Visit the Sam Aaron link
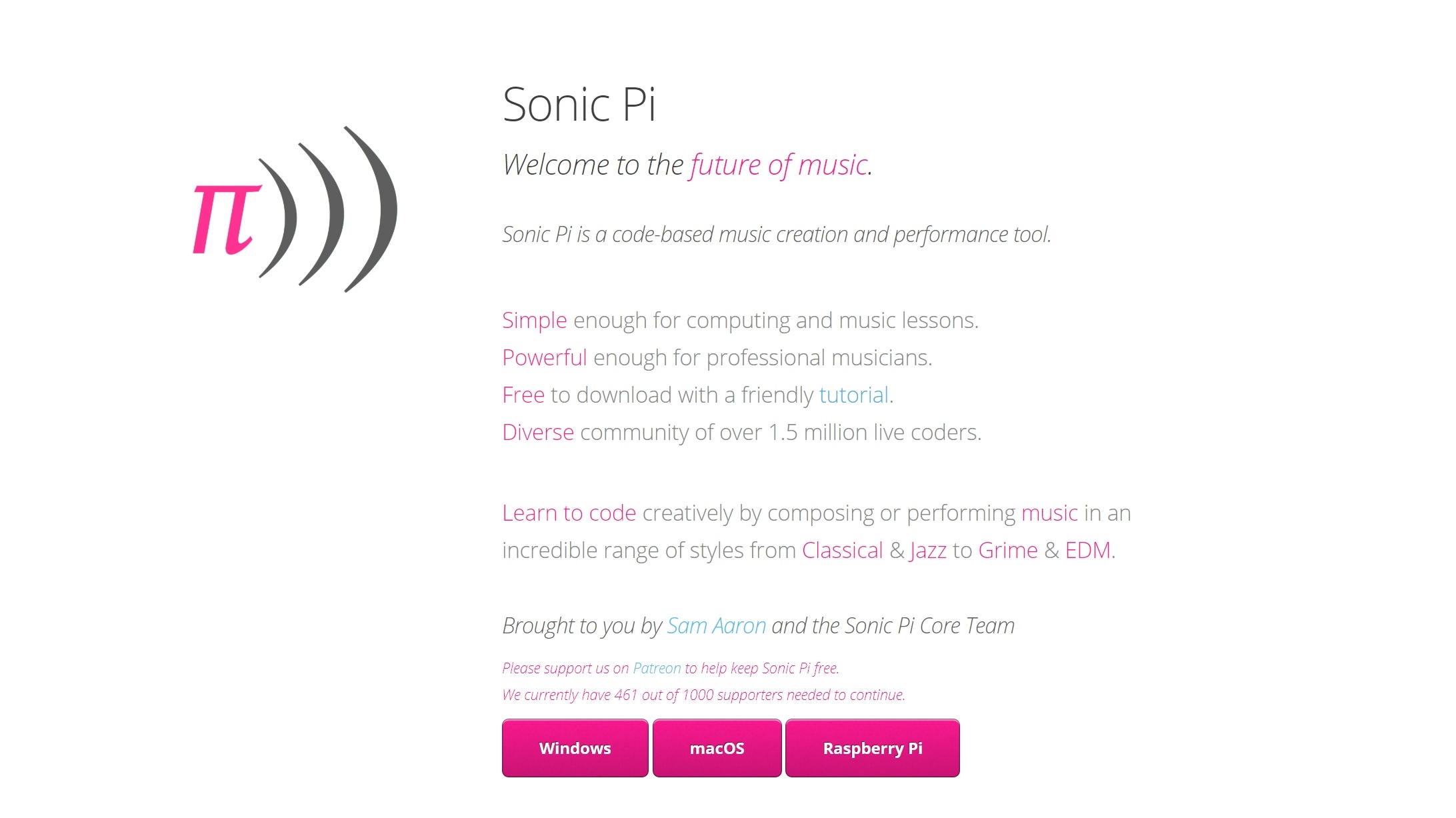This screenshot has height=818, width=1456. click(716, 626)
